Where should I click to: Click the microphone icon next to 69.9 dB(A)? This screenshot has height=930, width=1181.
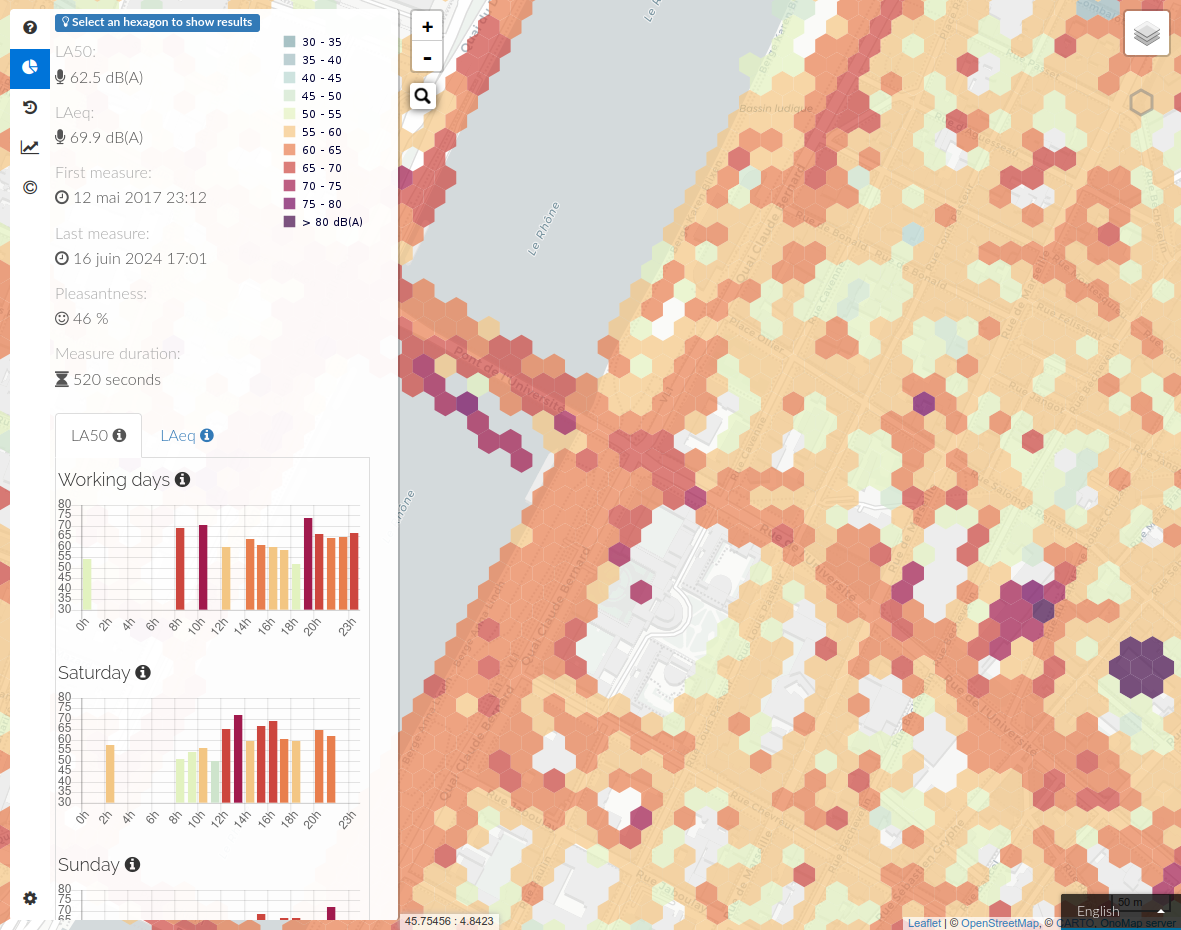(x=60, y=137)
